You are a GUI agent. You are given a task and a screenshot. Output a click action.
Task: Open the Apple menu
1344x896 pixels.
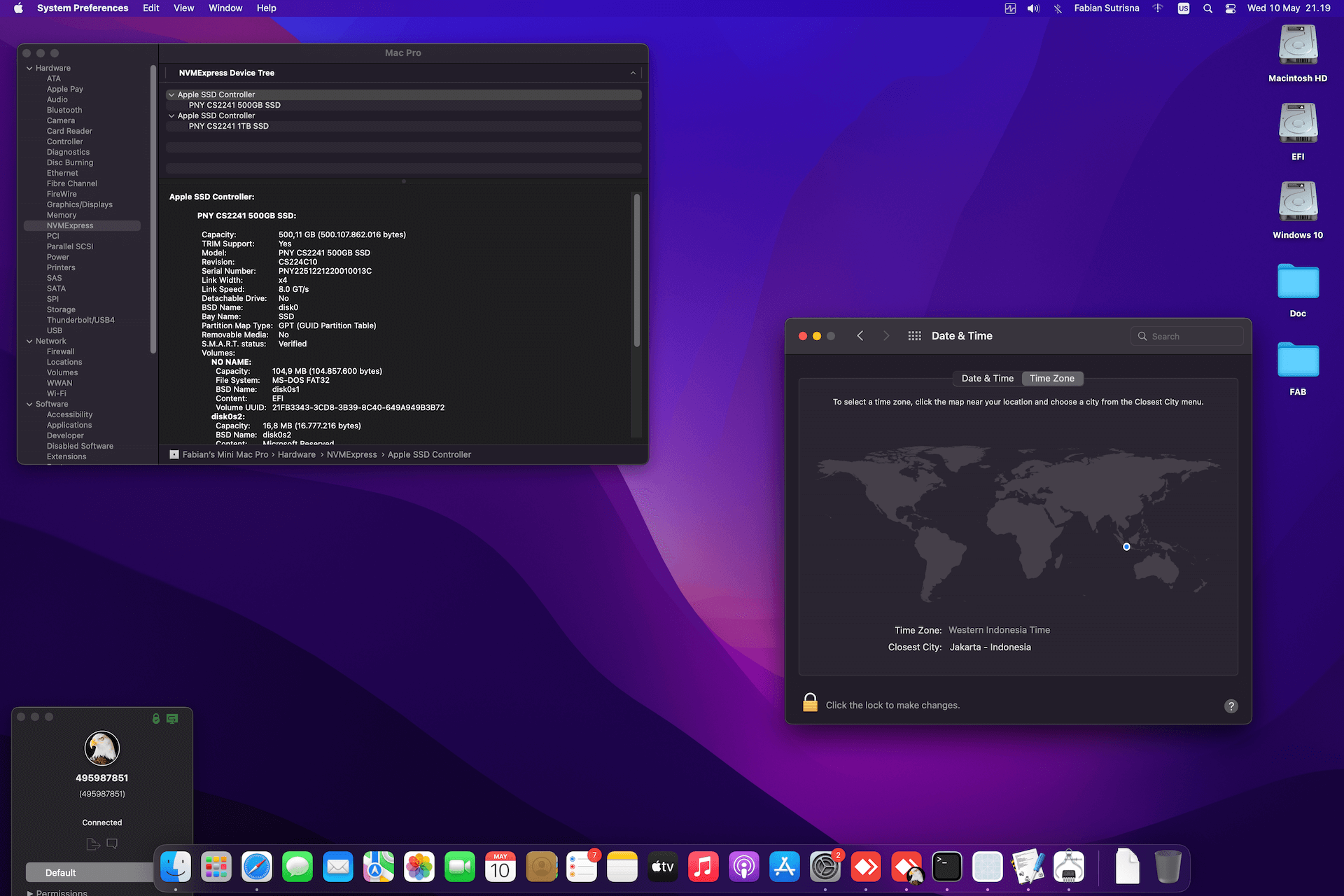(18, 8)
